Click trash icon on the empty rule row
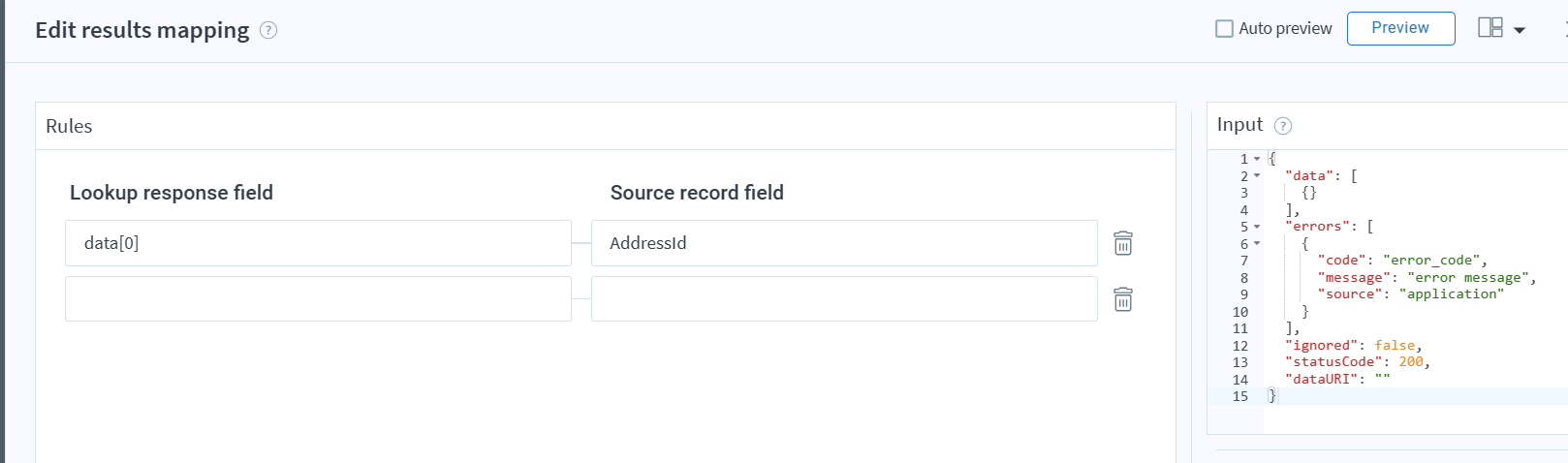This screenshot has height=463, width=1568. (1122, 299)
